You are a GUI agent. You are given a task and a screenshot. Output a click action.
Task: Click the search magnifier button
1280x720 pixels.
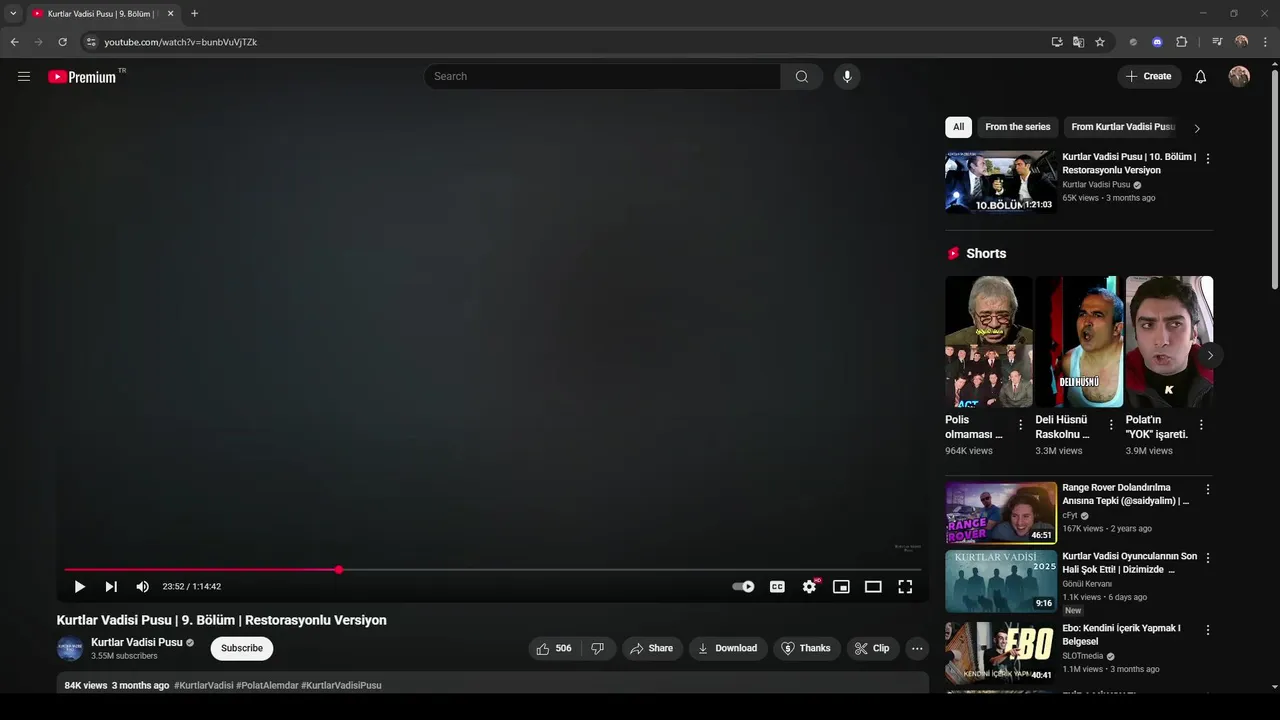click(x=802, y=77)
